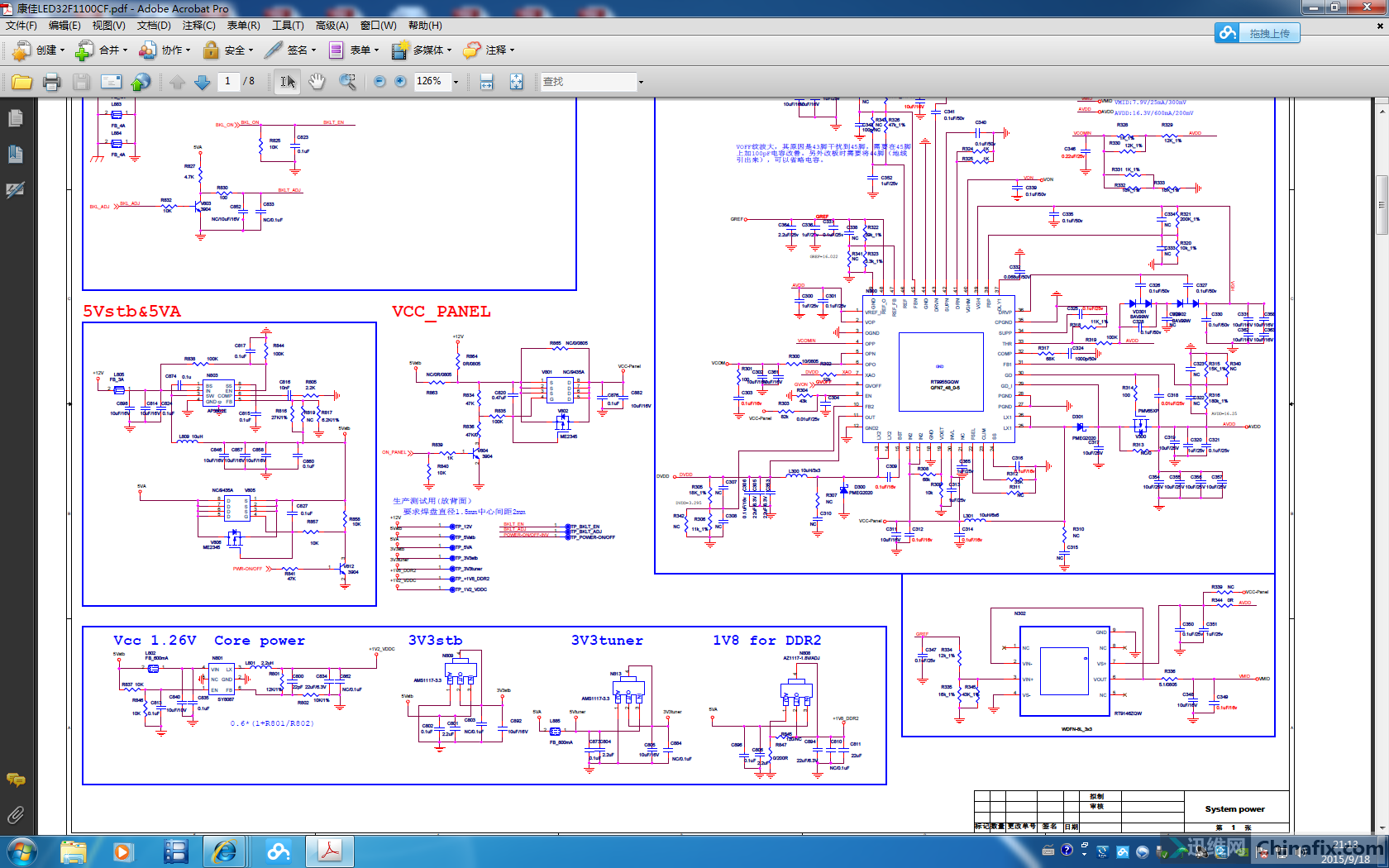
Task: Click the upload to web globe icon
Action: pos(141,82)
